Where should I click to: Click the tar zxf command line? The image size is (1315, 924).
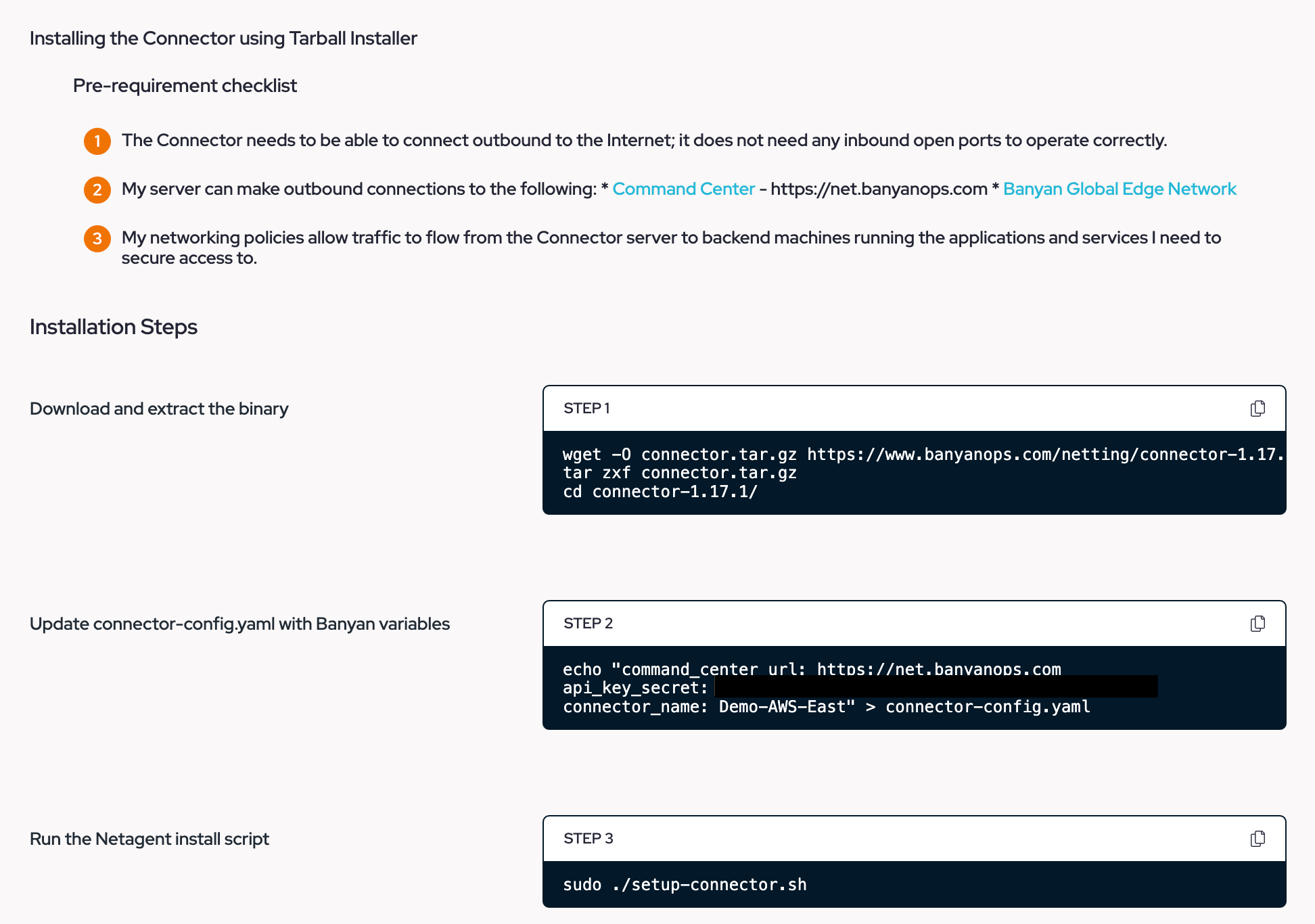tap(679, 473)
